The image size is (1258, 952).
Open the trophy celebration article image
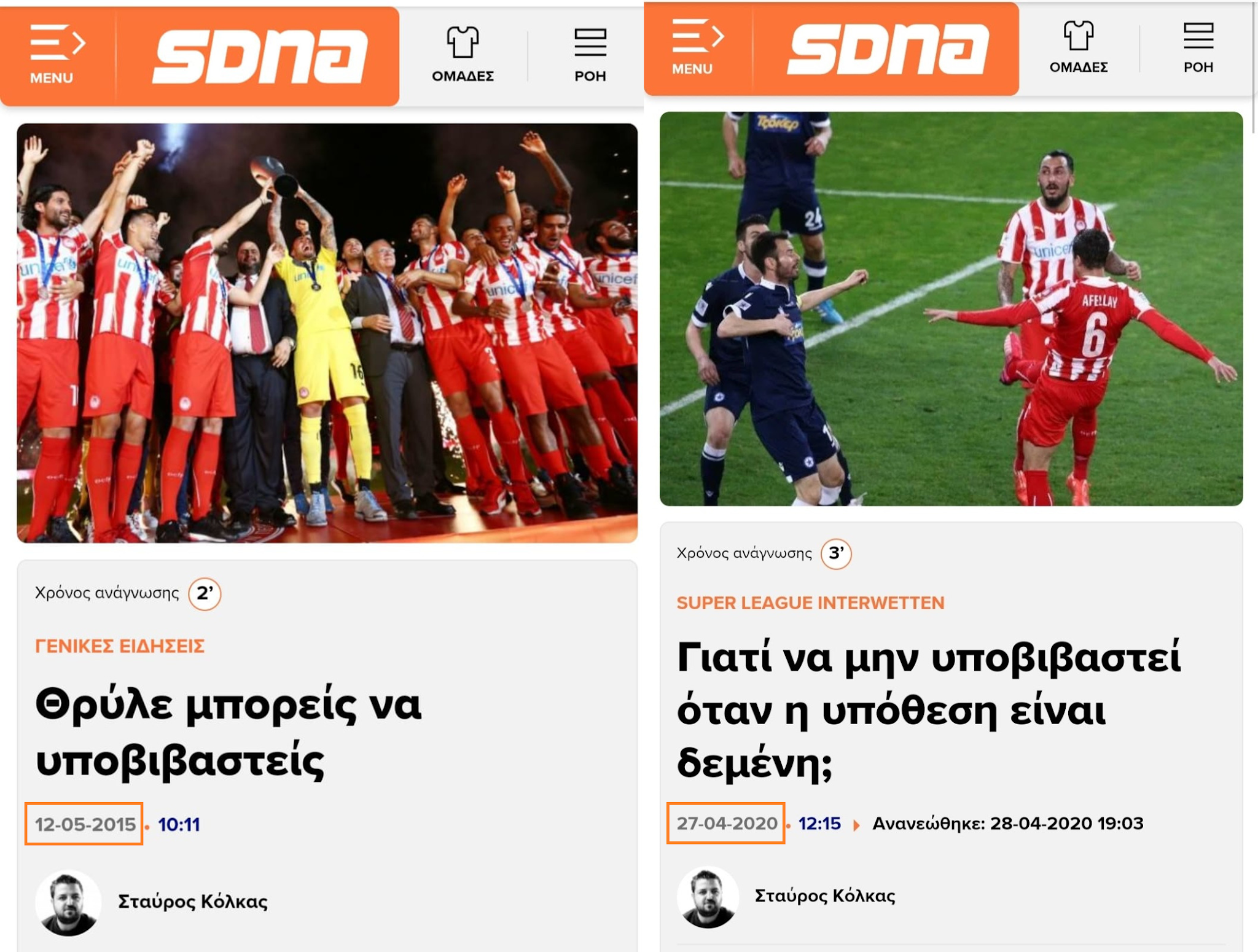click(327, 333)
